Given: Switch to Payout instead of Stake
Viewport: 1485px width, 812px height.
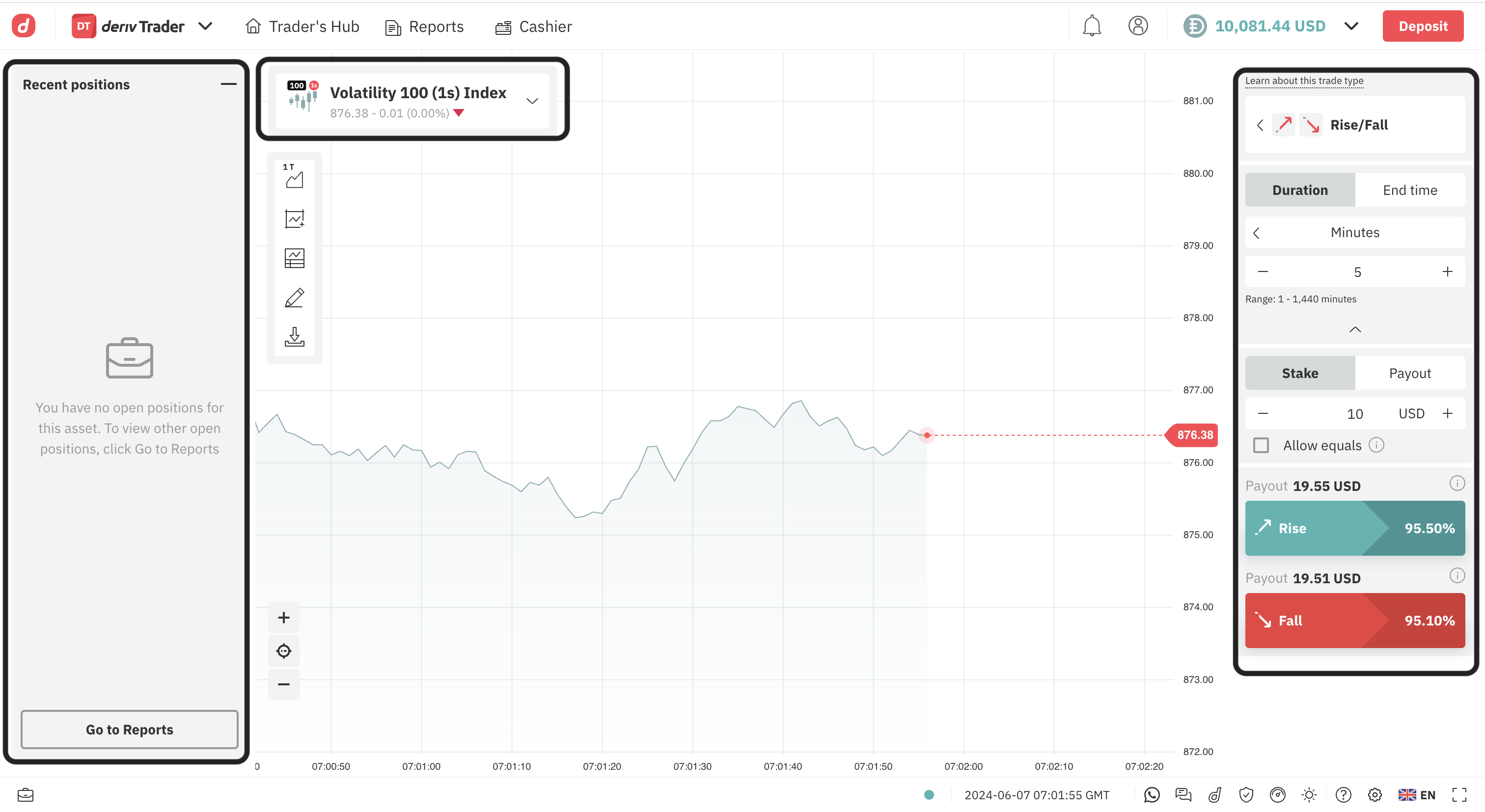Looking at the screenshot, I should (x=1409, y=373).
